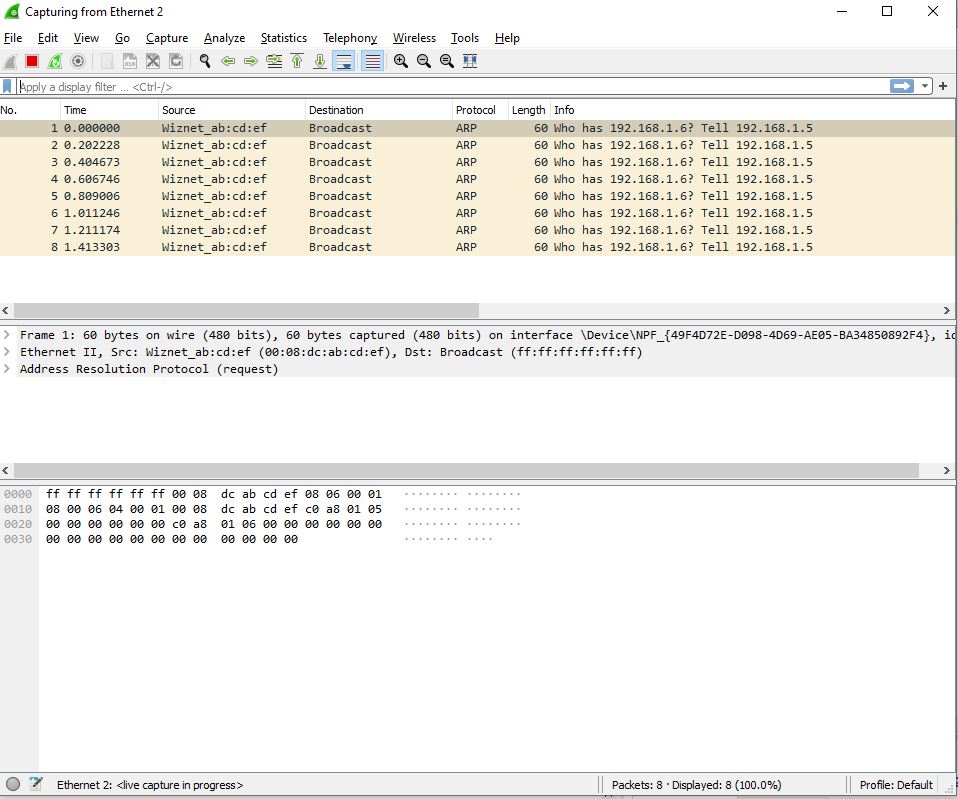Expand the Ethernet II tree node
The width and height of the screenshot is (958, 799).
click(x=7, y=352)
